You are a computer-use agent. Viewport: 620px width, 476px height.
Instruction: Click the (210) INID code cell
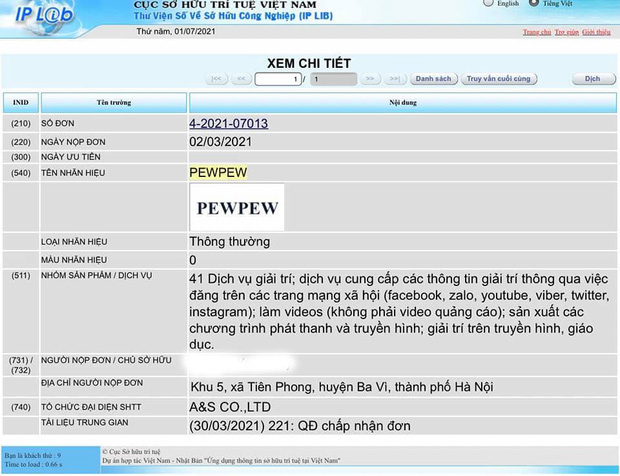coord(21,124)
